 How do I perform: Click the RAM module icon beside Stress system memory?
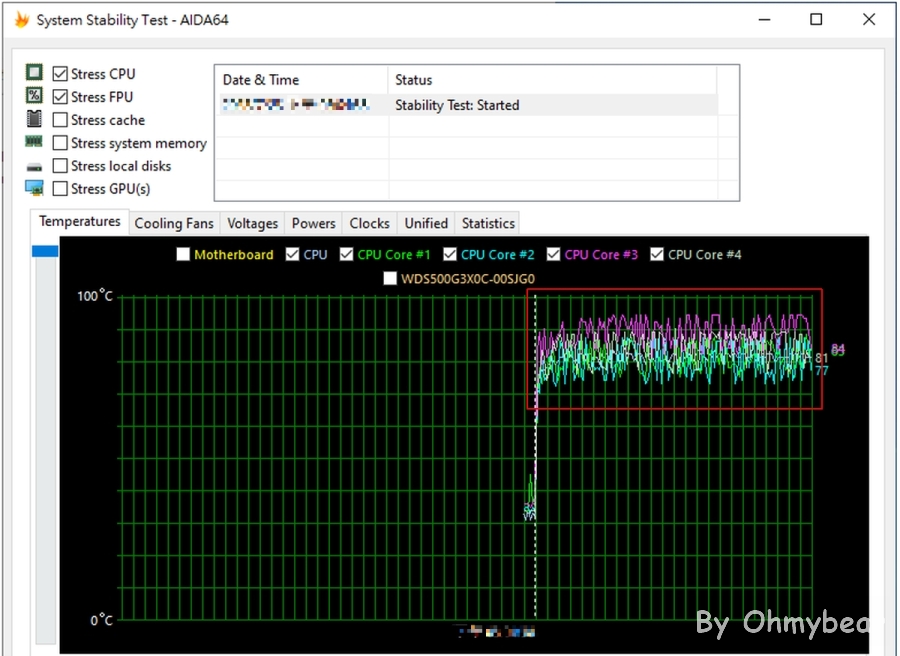click(x=34, y=141)
